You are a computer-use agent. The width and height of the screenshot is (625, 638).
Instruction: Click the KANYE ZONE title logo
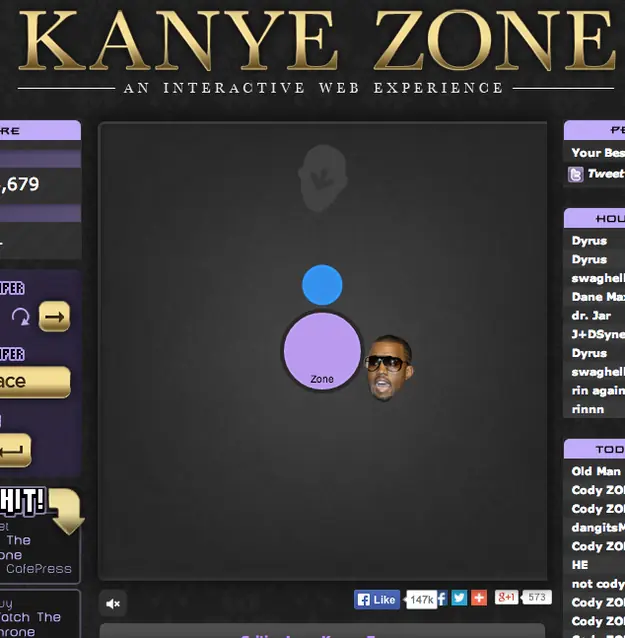point(316,40)
